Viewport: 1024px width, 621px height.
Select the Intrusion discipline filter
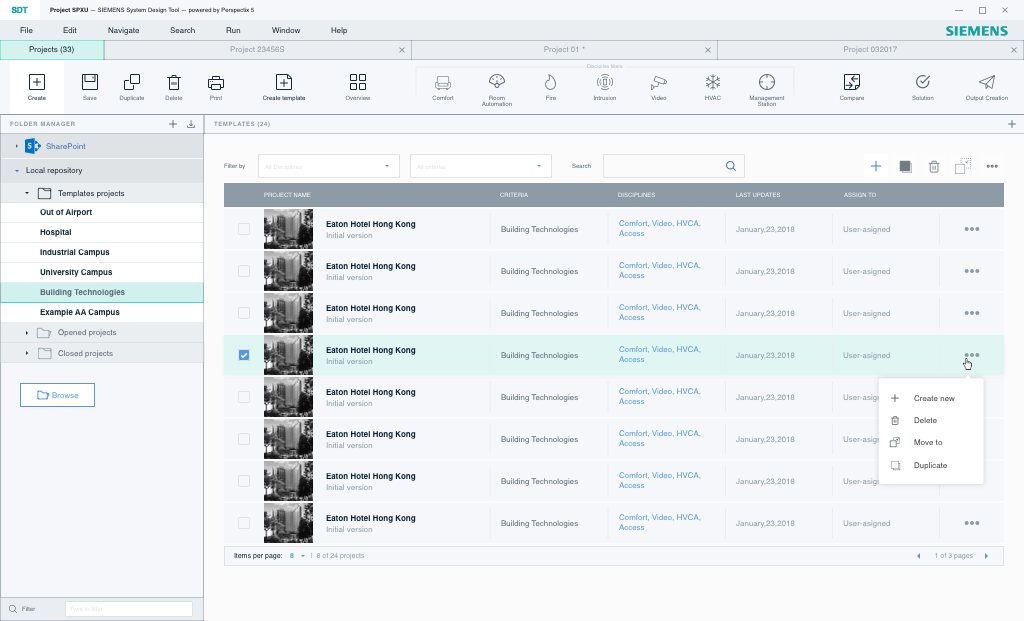tap(605, 82)
